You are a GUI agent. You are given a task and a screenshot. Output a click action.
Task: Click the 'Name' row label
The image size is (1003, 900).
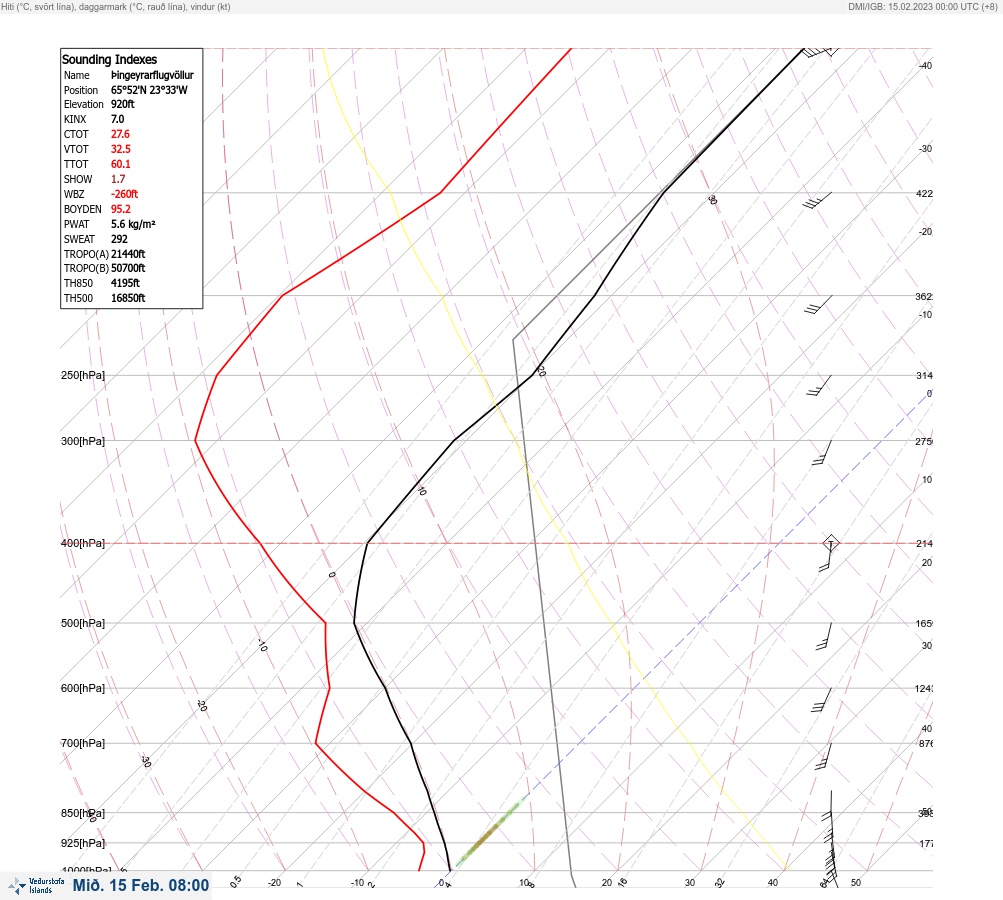tap(77, 75)
